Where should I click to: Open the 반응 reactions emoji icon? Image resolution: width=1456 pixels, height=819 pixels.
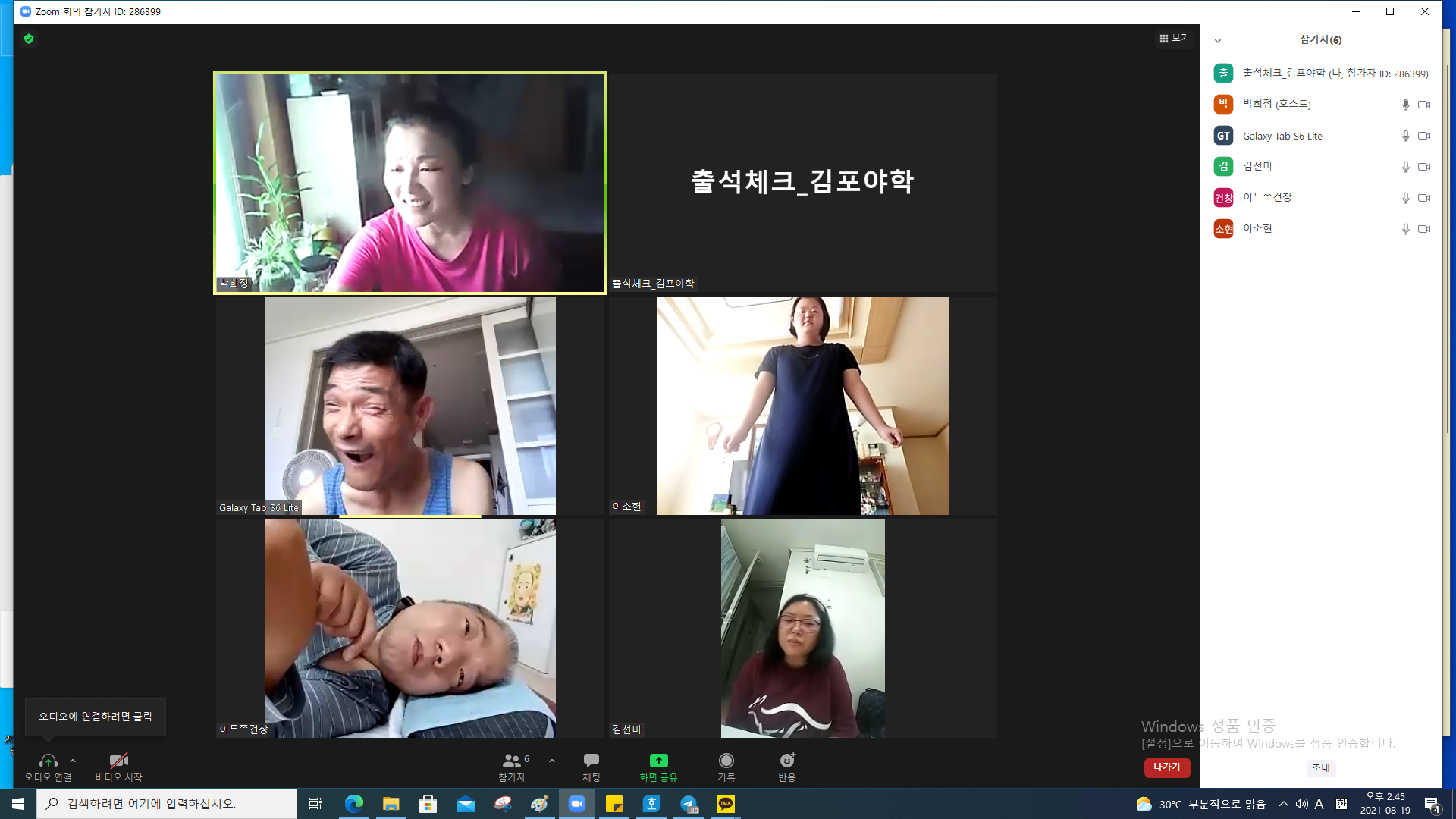click(x=787, y=760)
